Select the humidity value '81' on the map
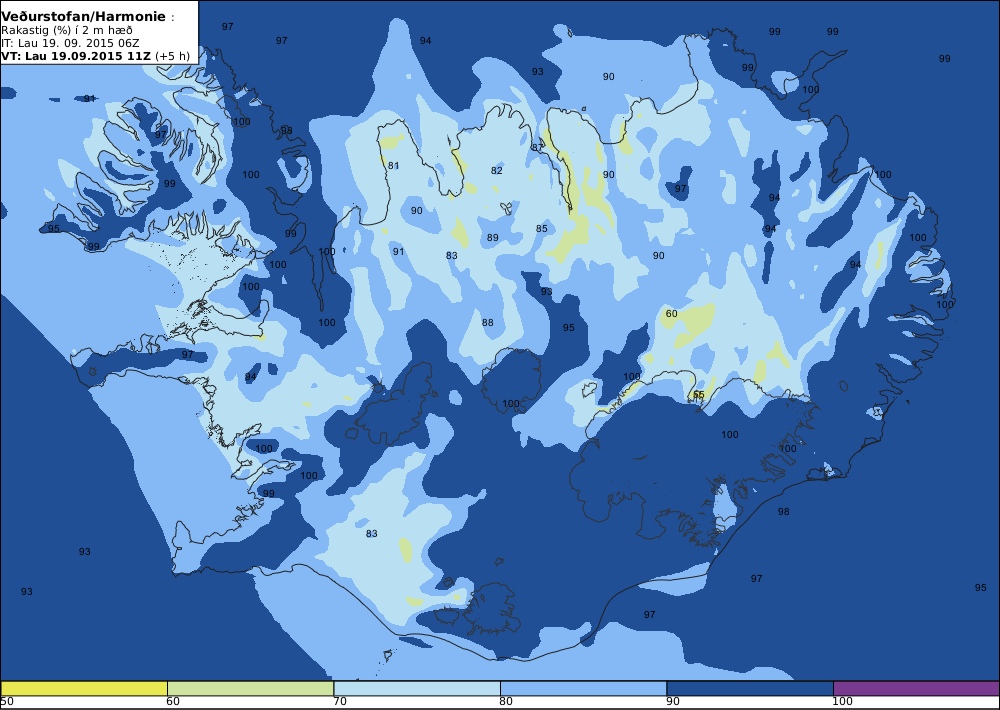 coord(393,166)
